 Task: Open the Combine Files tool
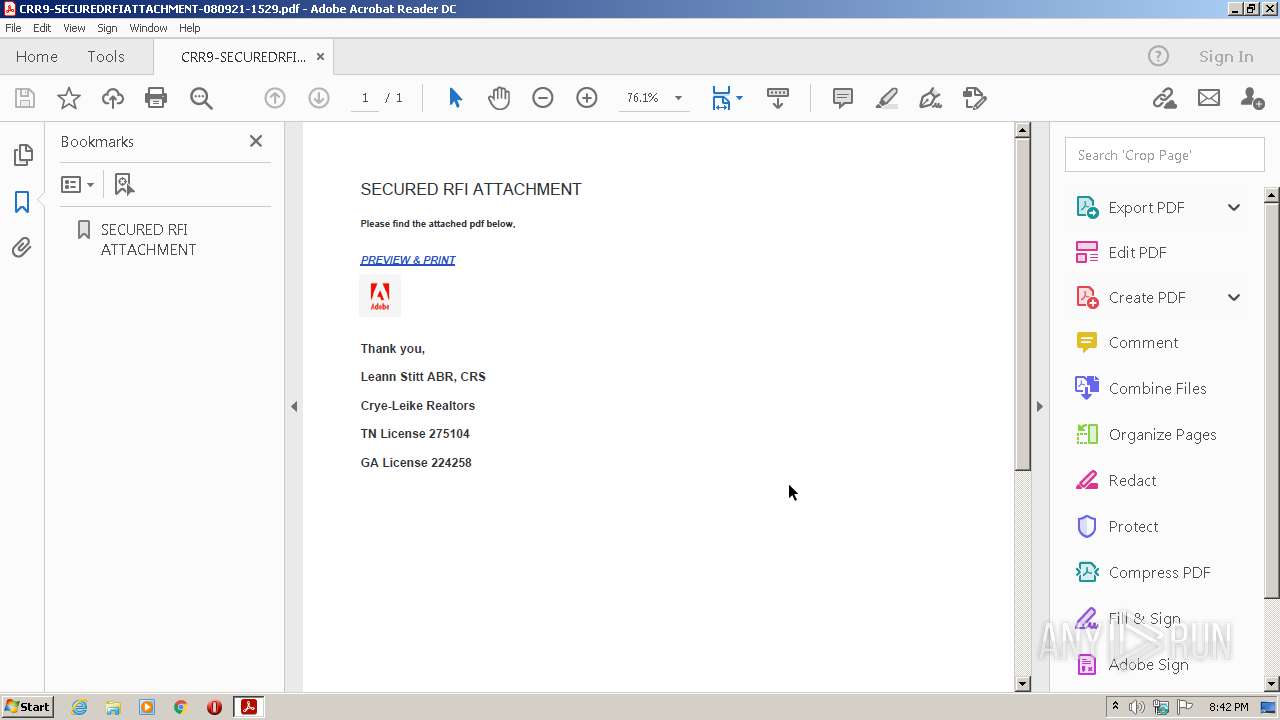tap(1157, 388)
